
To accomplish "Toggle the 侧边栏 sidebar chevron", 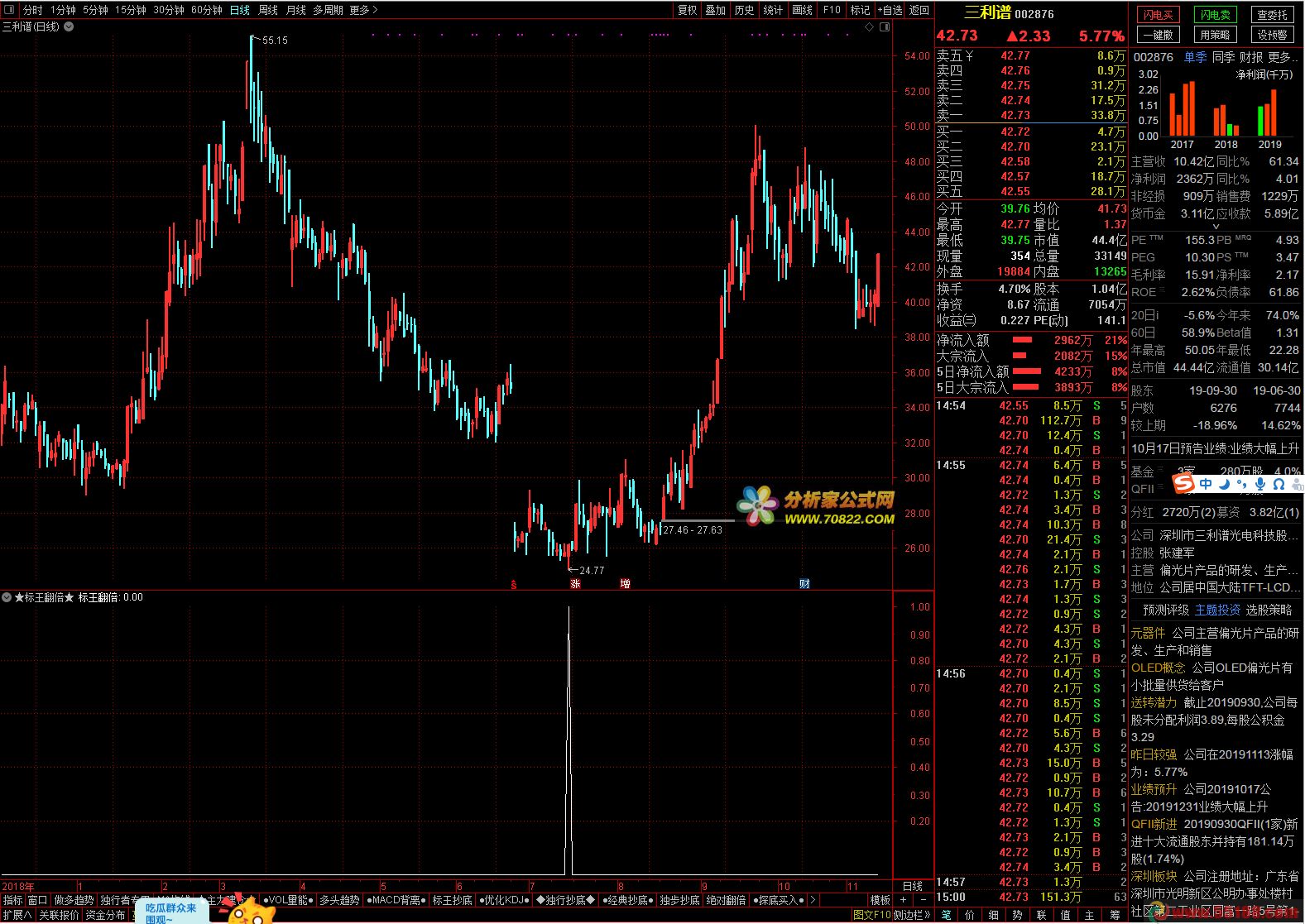I will (x=913, y=915).
